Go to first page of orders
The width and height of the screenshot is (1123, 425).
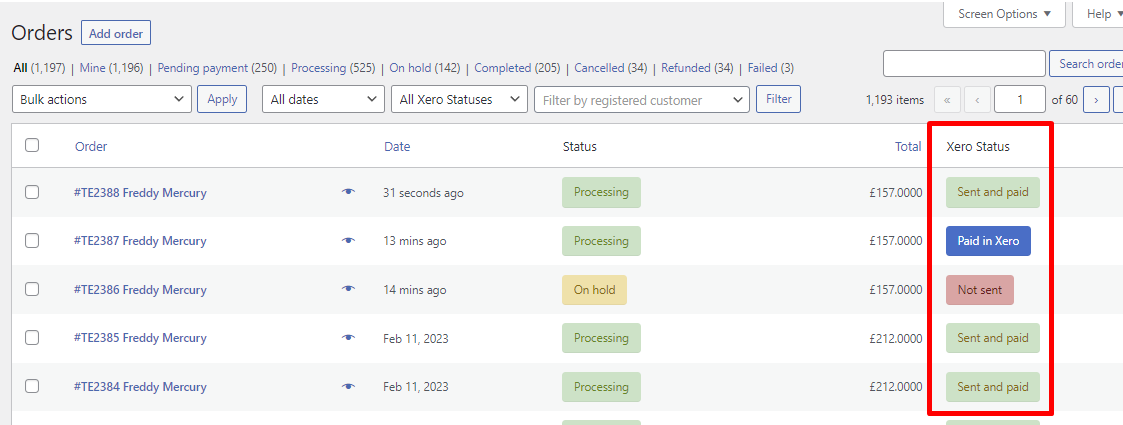948,100
